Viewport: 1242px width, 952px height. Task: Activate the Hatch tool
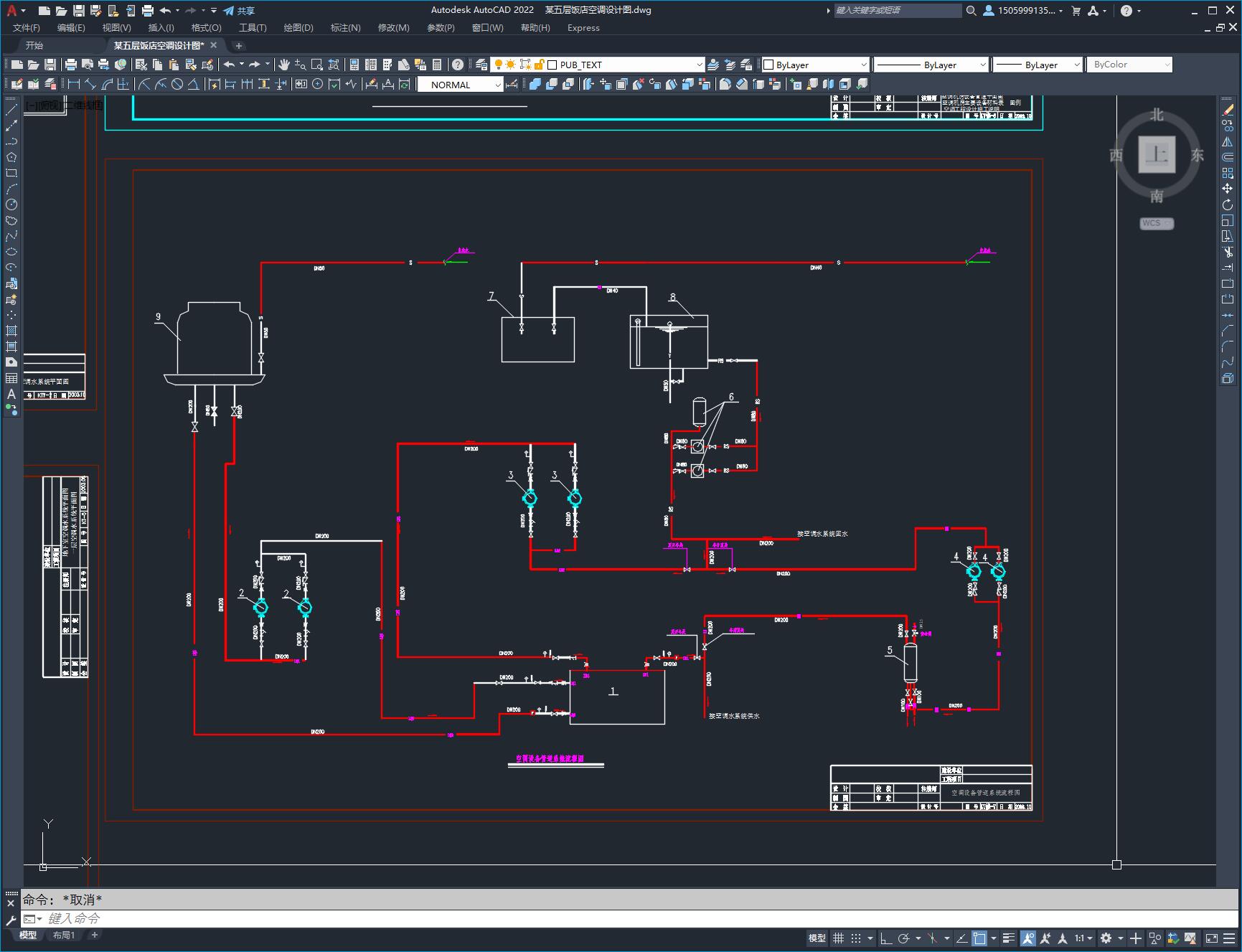pyautogui.click(x=11, y=331)
